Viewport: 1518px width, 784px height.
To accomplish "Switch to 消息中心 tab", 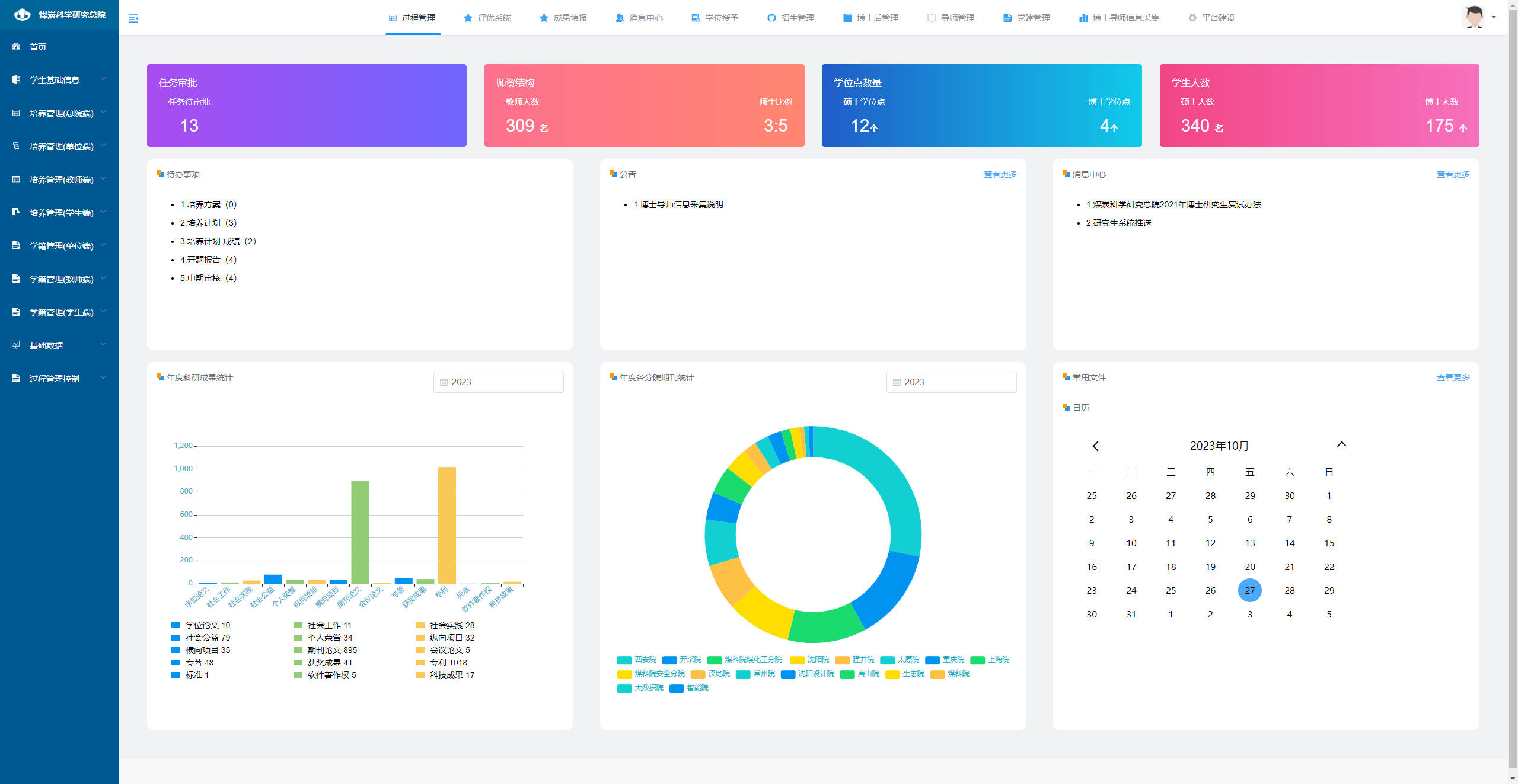I will point(639,18).
